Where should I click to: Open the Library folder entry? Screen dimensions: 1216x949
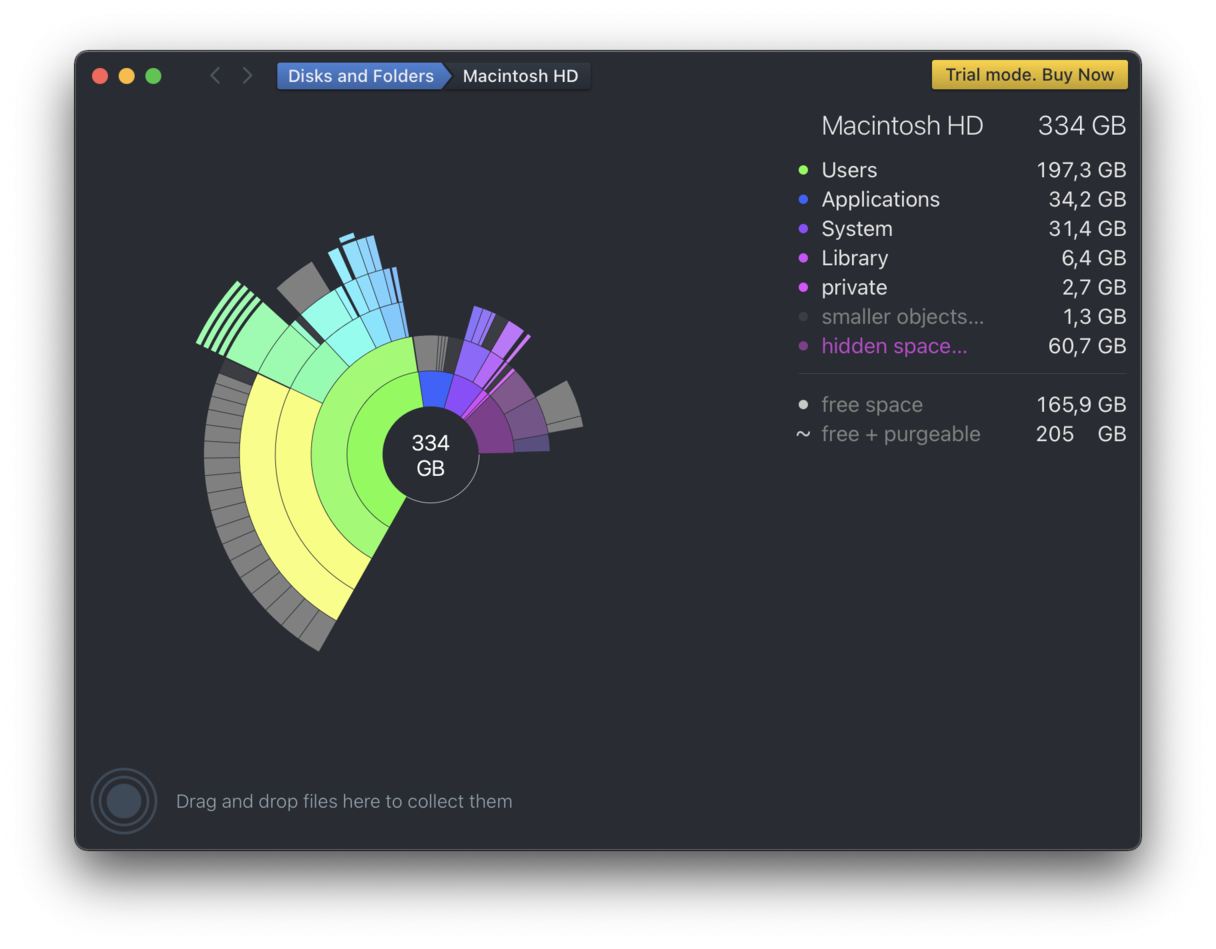(x=854, y=258)
